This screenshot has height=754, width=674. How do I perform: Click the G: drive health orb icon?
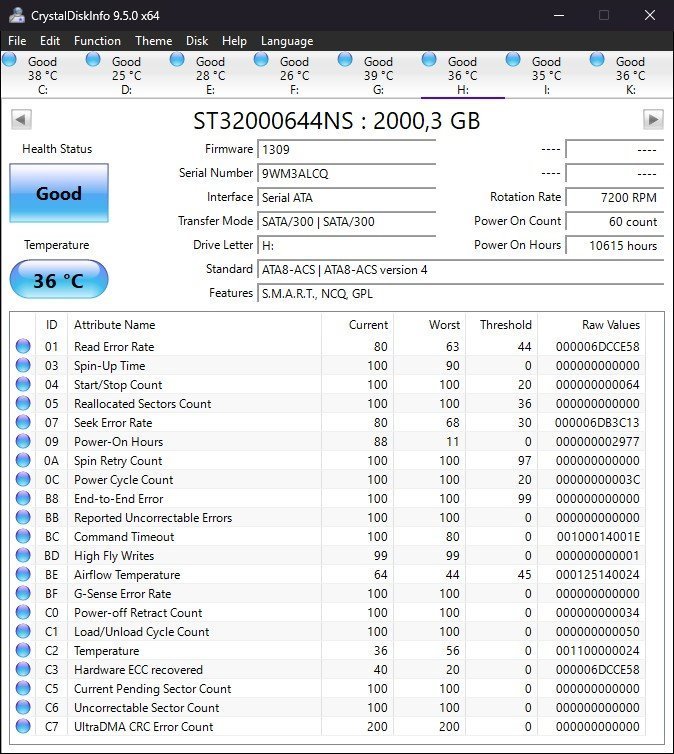(x=346, y=60)
